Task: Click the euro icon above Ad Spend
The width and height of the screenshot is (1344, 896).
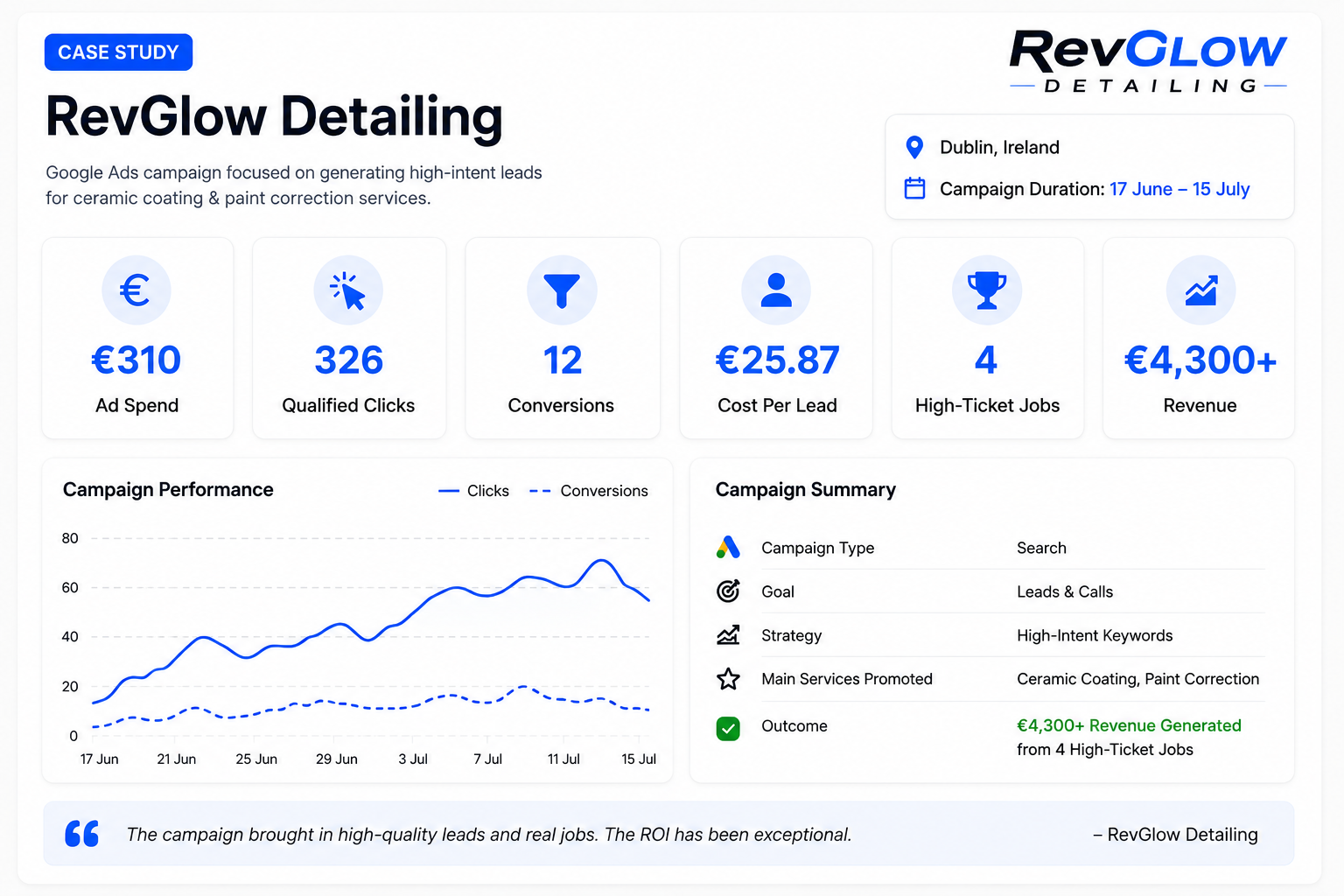Action: tap(136, 290)
